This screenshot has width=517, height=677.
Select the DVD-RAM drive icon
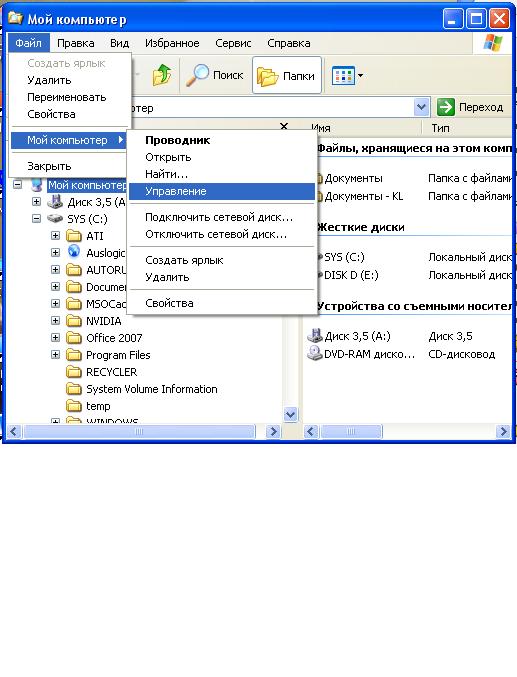(314, 354)
